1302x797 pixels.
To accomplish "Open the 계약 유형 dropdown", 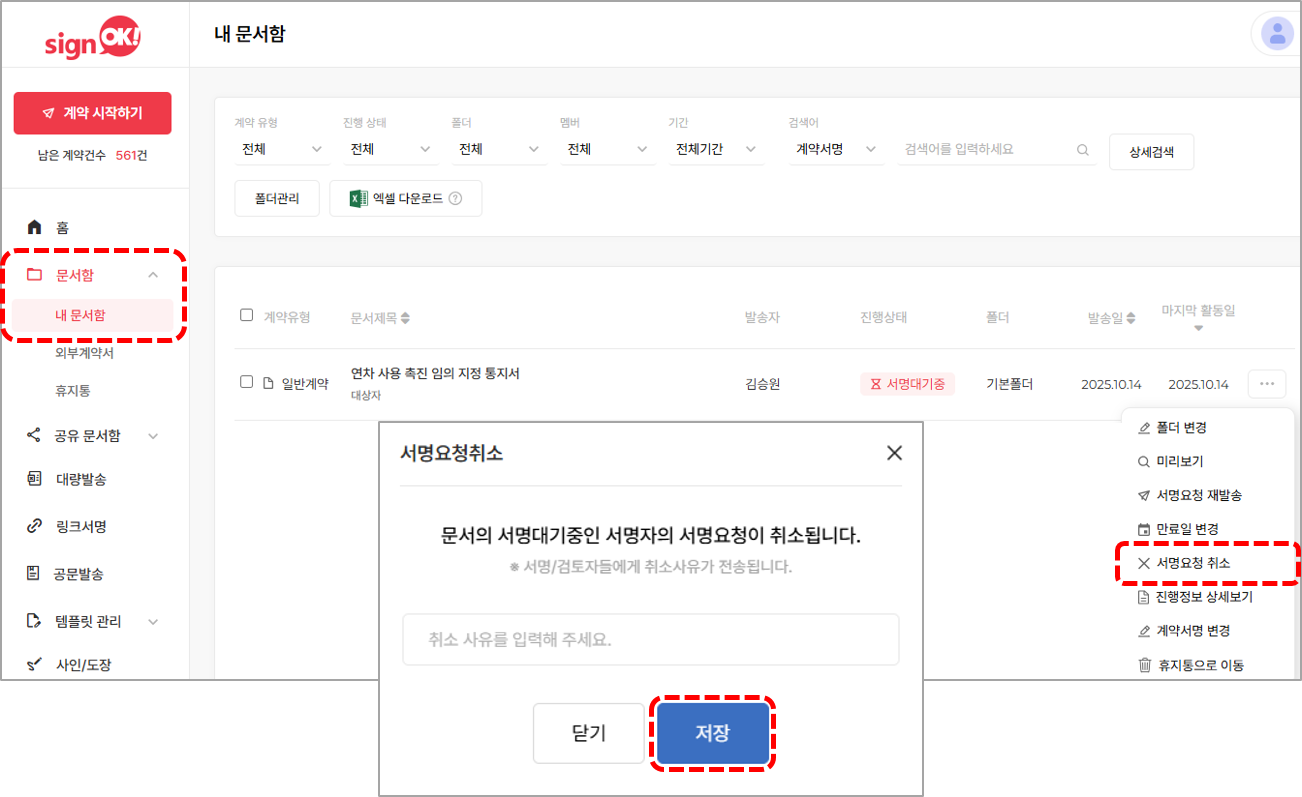I will tap(281, 149).
